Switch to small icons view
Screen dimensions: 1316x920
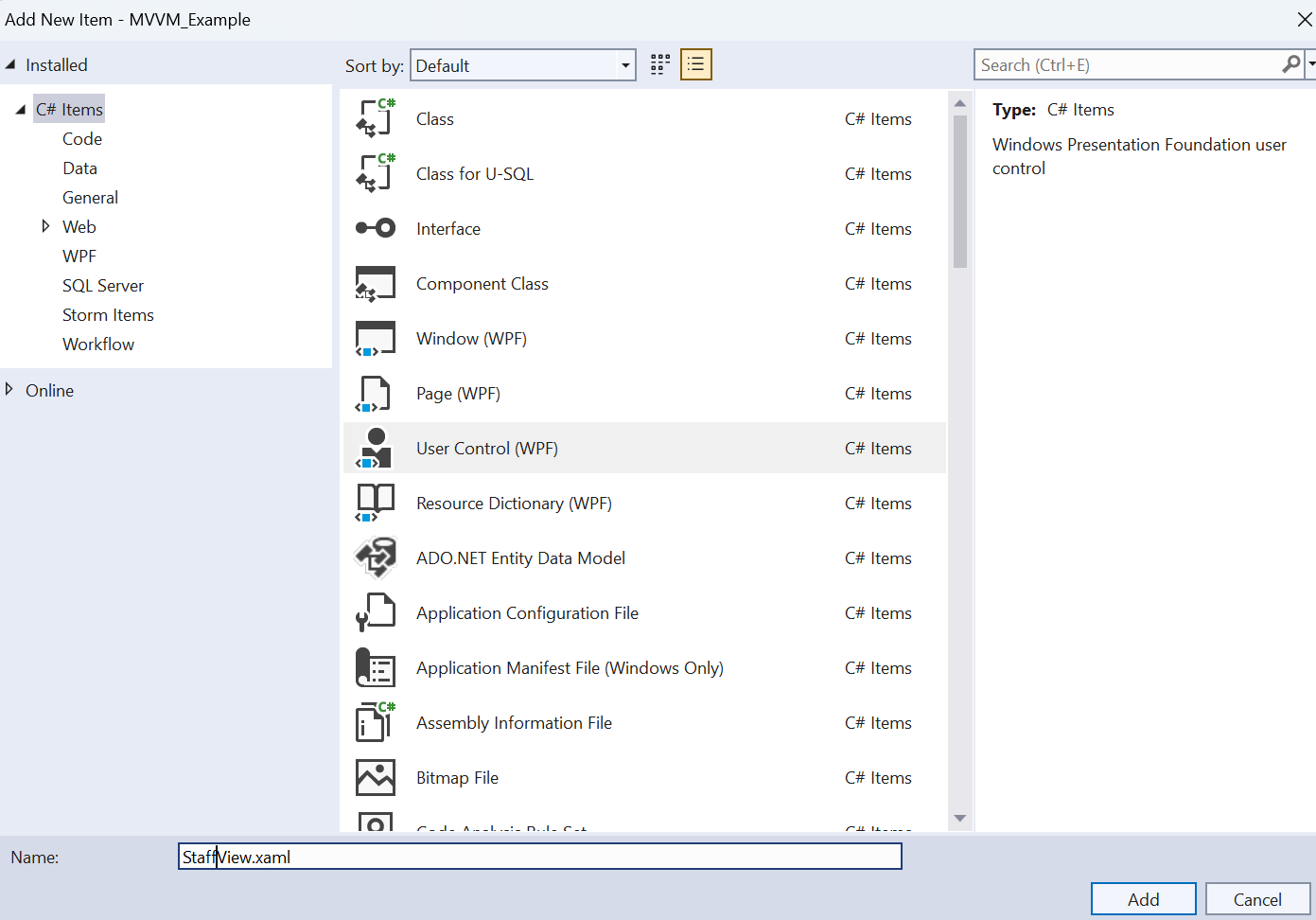point(659,64)
